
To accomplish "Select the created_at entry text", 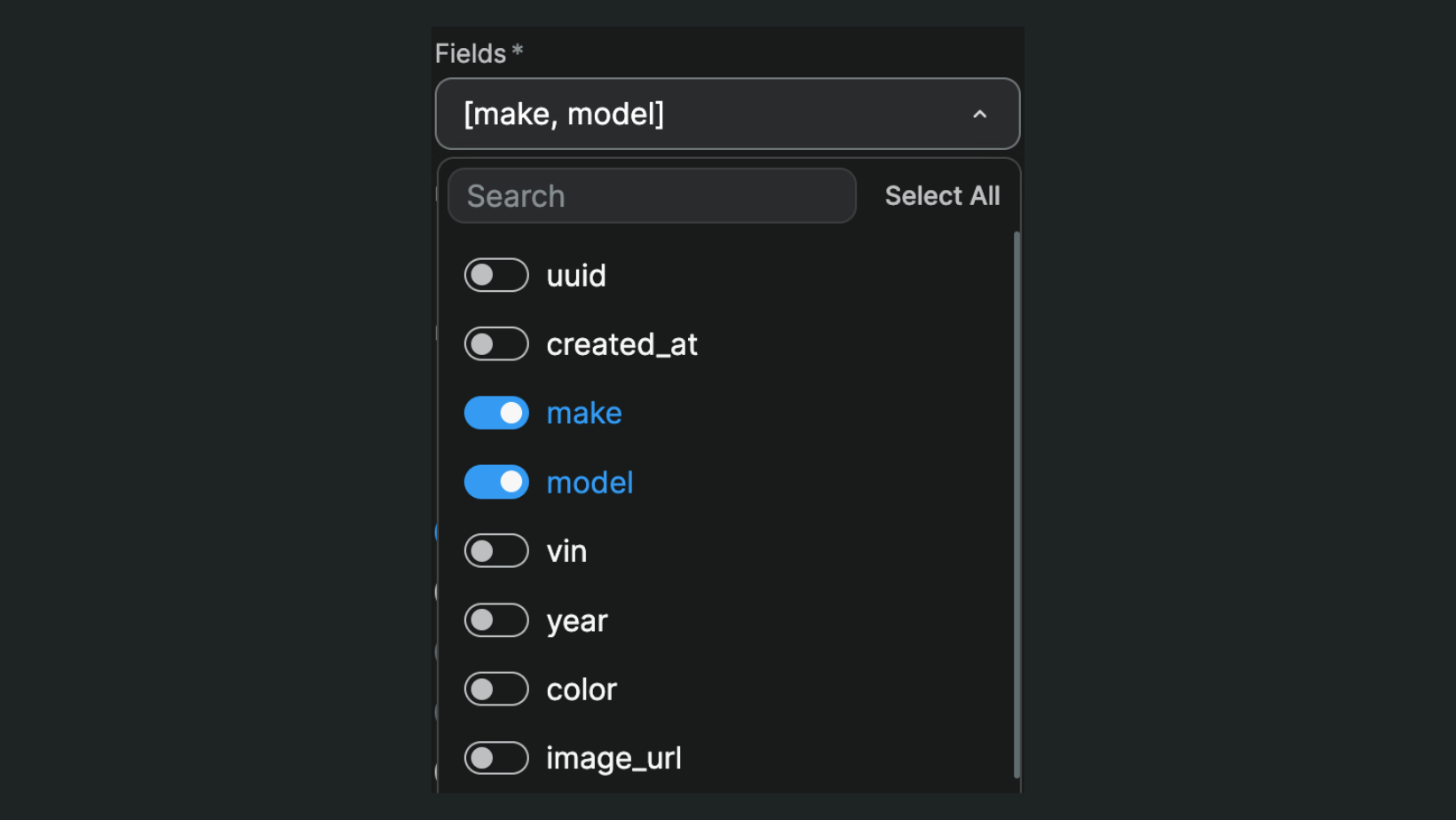I will pyautogui.click(x=621, y=343).
